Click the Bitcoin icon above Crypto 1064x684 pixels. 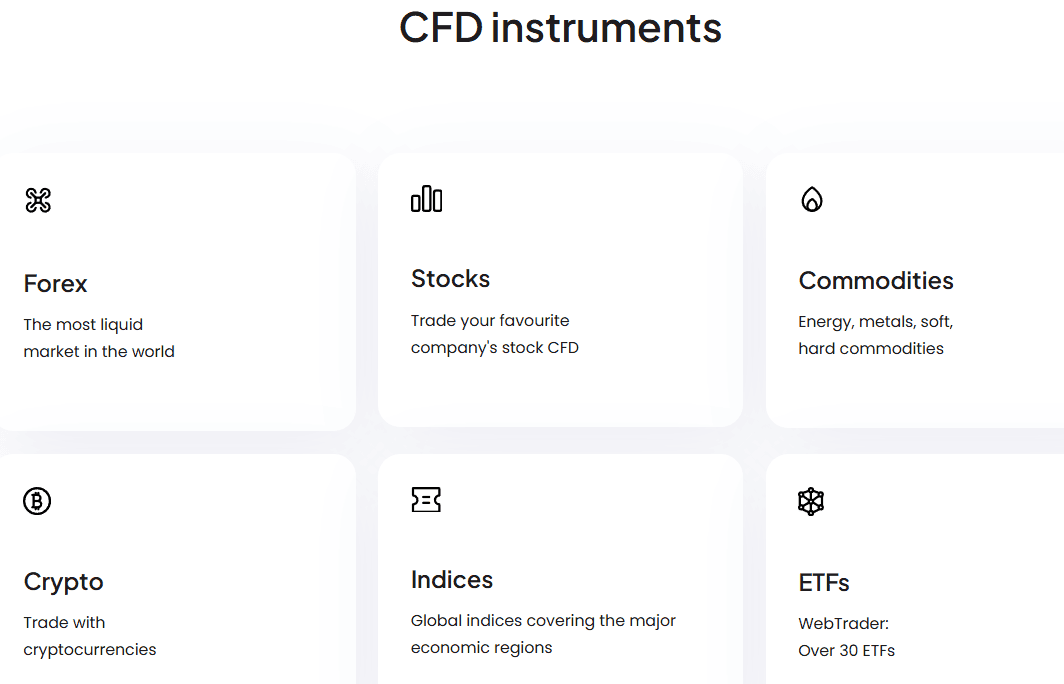(x=38, y=500)
